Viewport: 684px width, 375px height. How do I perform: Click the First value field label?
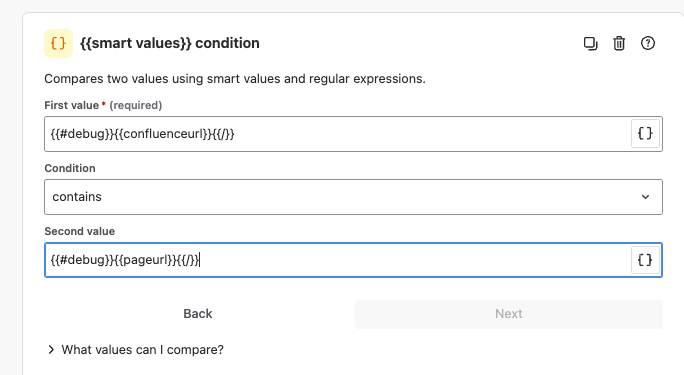click(72, 106)
